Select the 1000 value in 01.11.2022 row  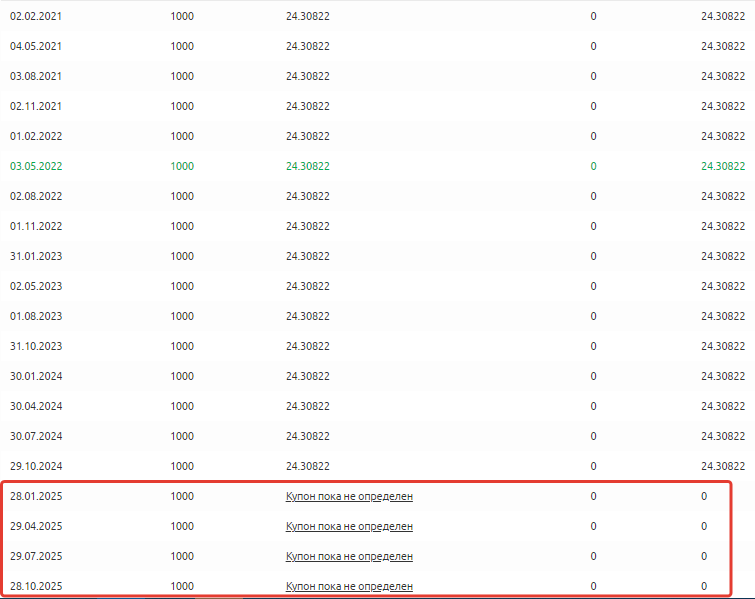click(x=182, y=226)
